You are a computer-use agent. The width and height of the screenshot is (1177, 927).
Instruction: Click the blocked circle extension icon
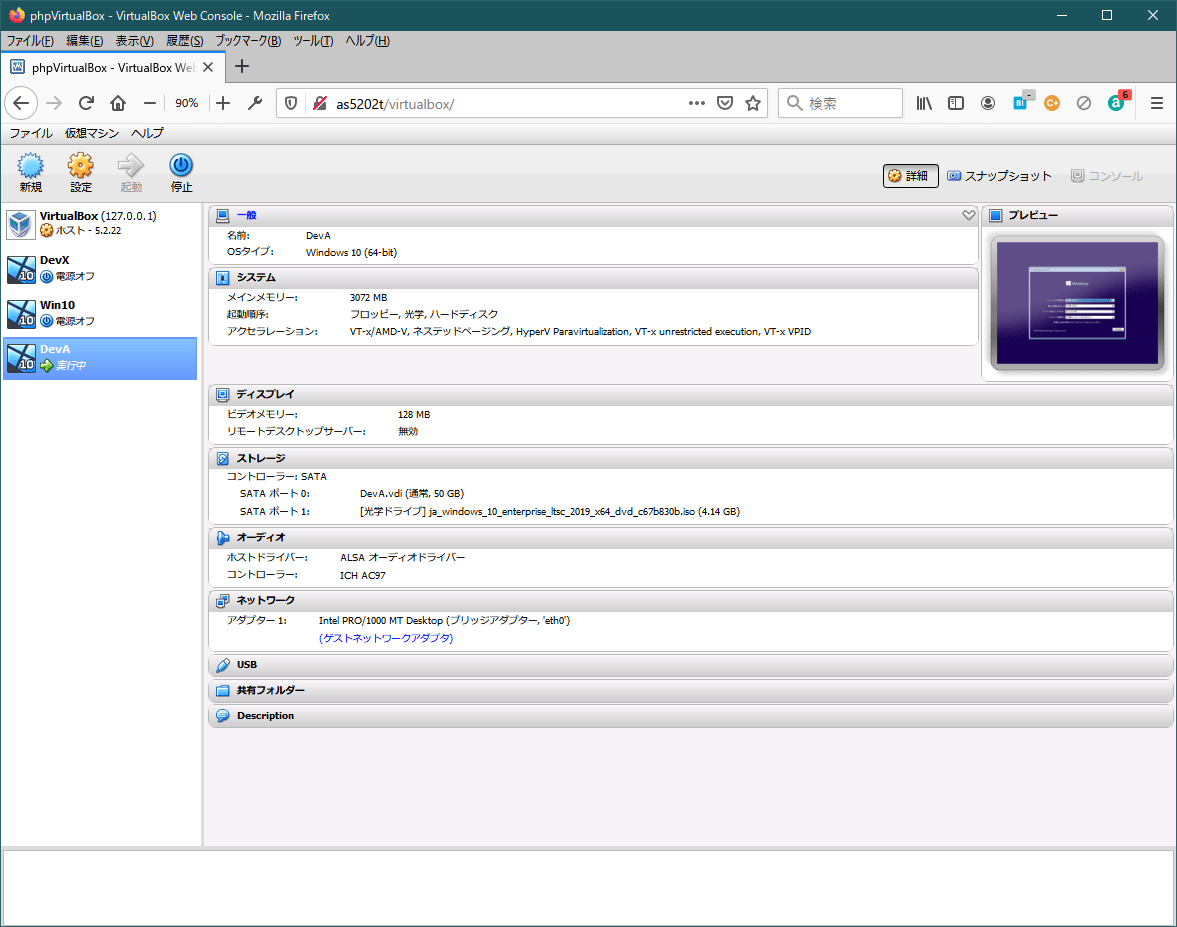(x=1083, y=104)
